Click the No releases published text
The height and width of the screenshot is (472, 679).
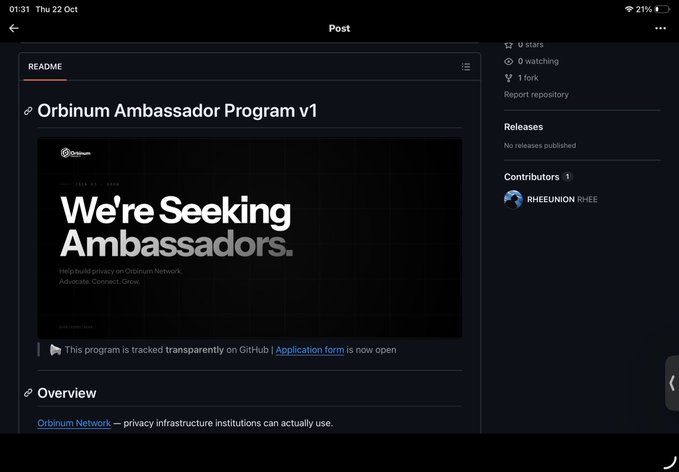pyautogui.click(x=540, y=145)
